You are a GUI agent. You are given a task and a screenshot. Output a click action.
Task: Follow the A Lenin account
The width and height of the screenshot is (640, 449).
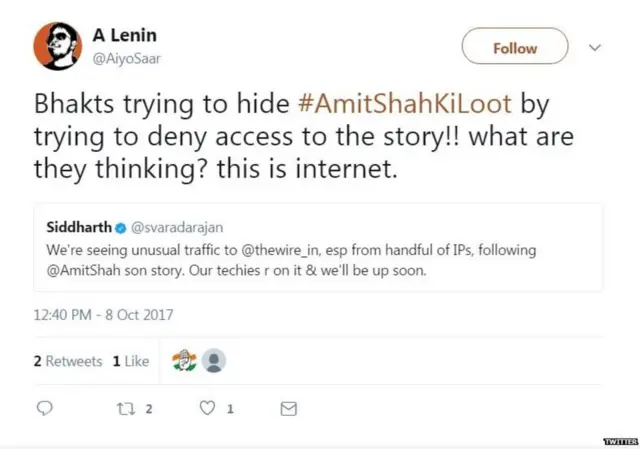click(x=514, y=47)
